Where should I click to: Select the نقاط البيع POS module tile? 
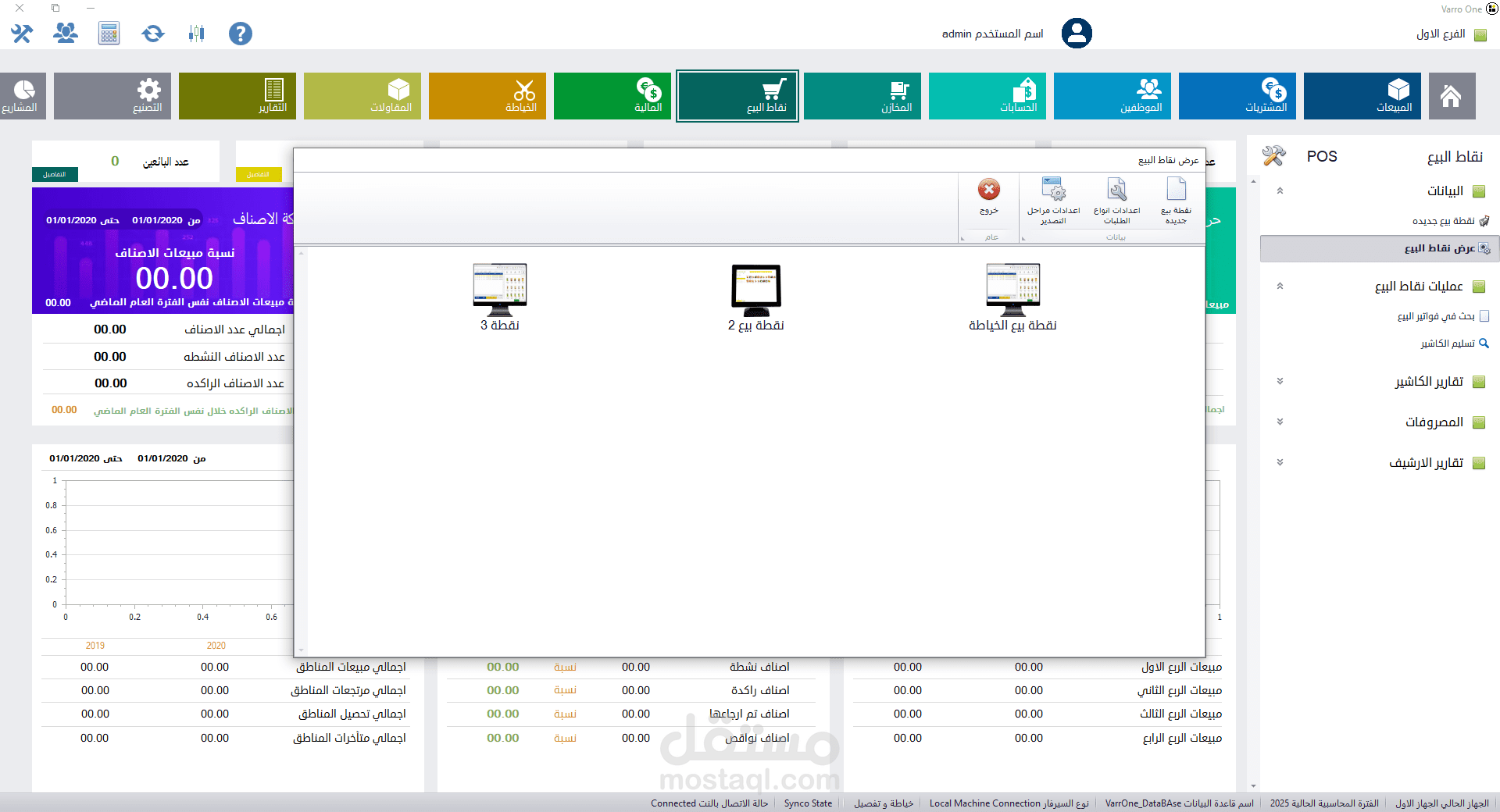click(x=737, y=96)
